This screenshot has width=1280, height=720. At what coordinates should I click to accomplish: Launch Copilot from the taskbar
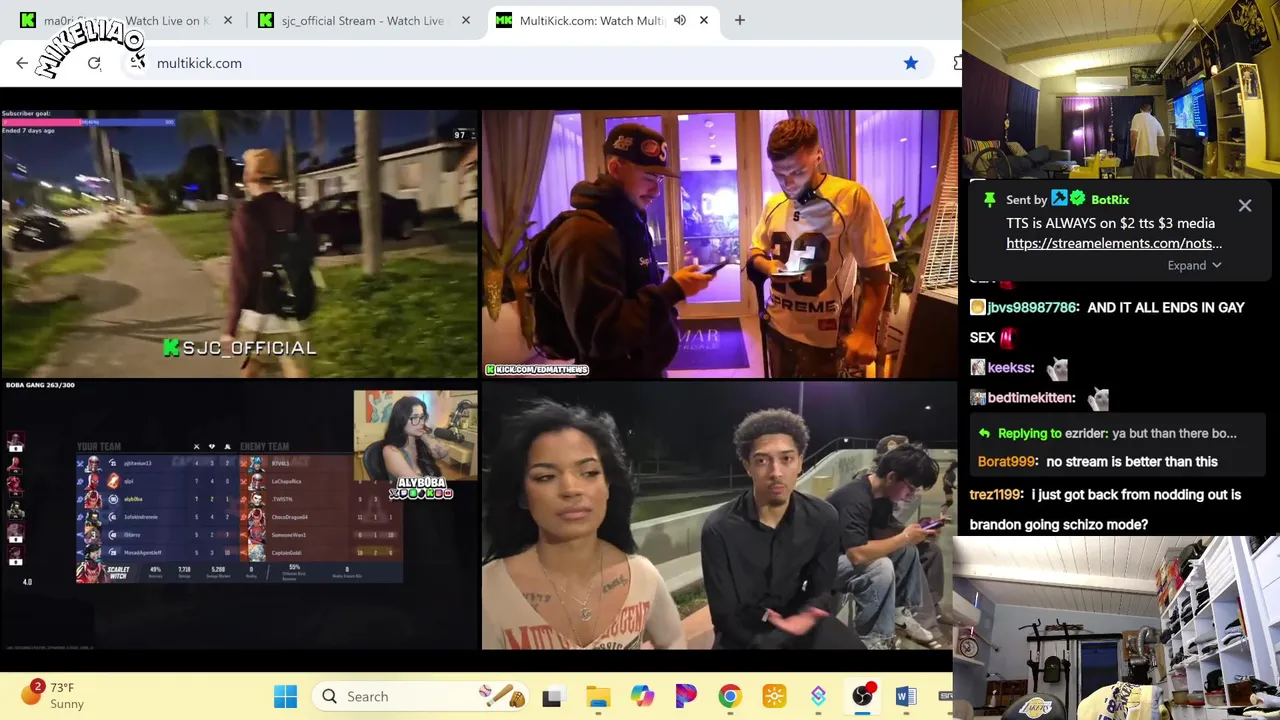pos(642,696)
